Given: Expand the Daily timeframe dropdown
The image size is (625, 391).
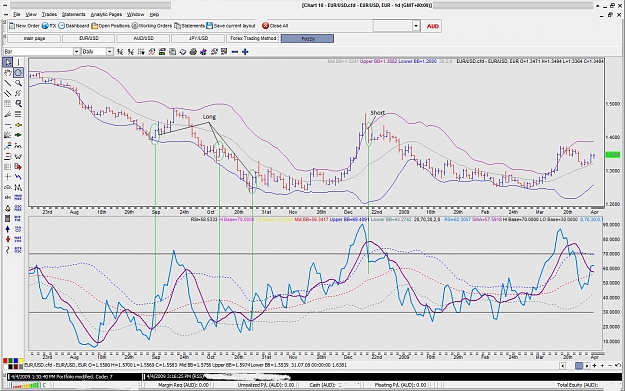Looking at the screenshot, I should click(x=109, y=51).
